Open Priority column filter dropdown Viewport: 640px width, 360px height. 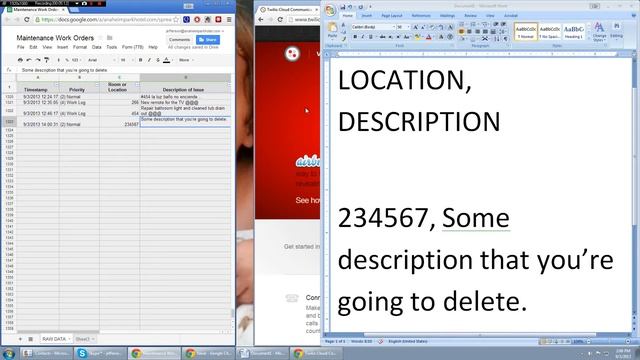pos(97,85)
